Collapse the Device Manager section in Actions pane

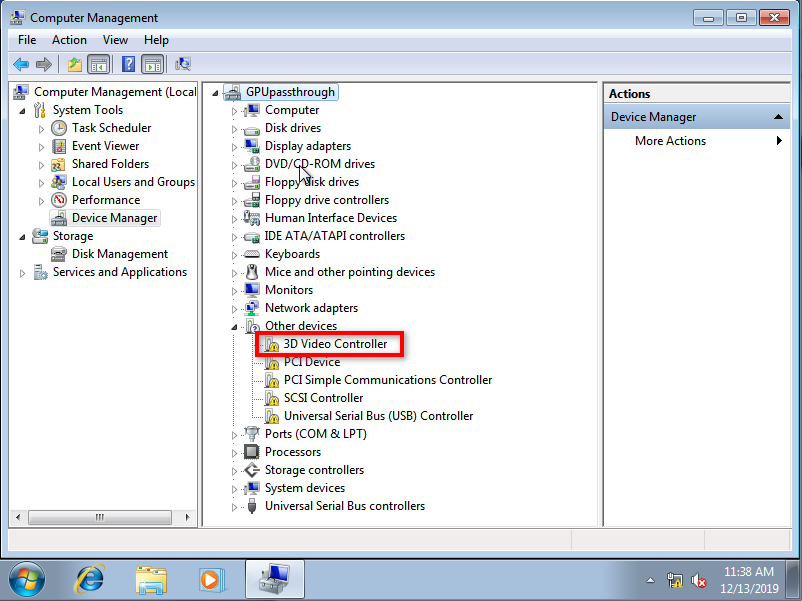pyautogui.click(x=777, y=116)
